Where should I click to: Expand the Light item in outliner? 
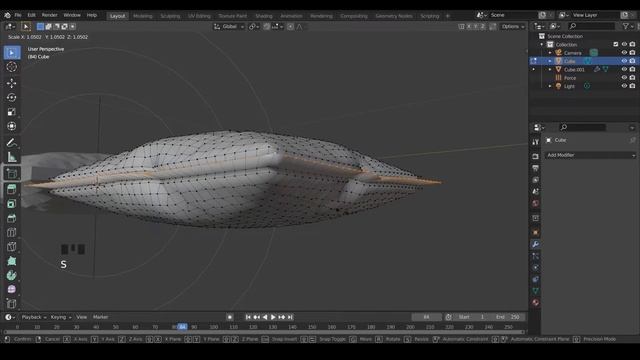click(x=550, y=86)
